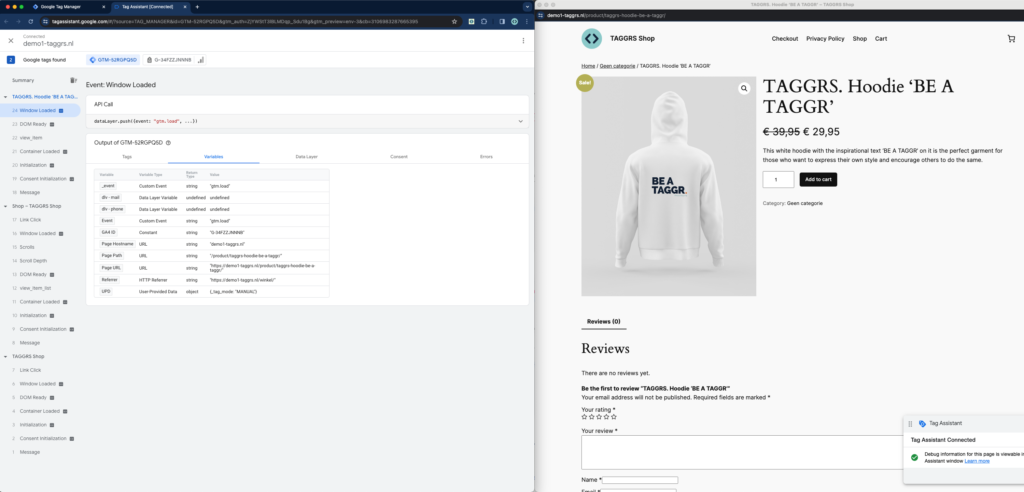Open the Chrome tab search dropdown
Screen dimensions: 1024x492
tap(527, 7)
